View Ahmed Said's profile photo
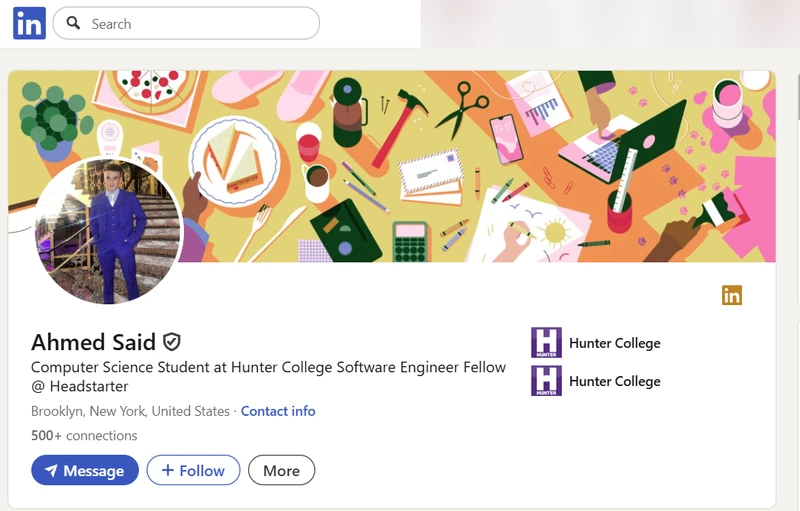The image size is (800, 511). click(108, 231)
